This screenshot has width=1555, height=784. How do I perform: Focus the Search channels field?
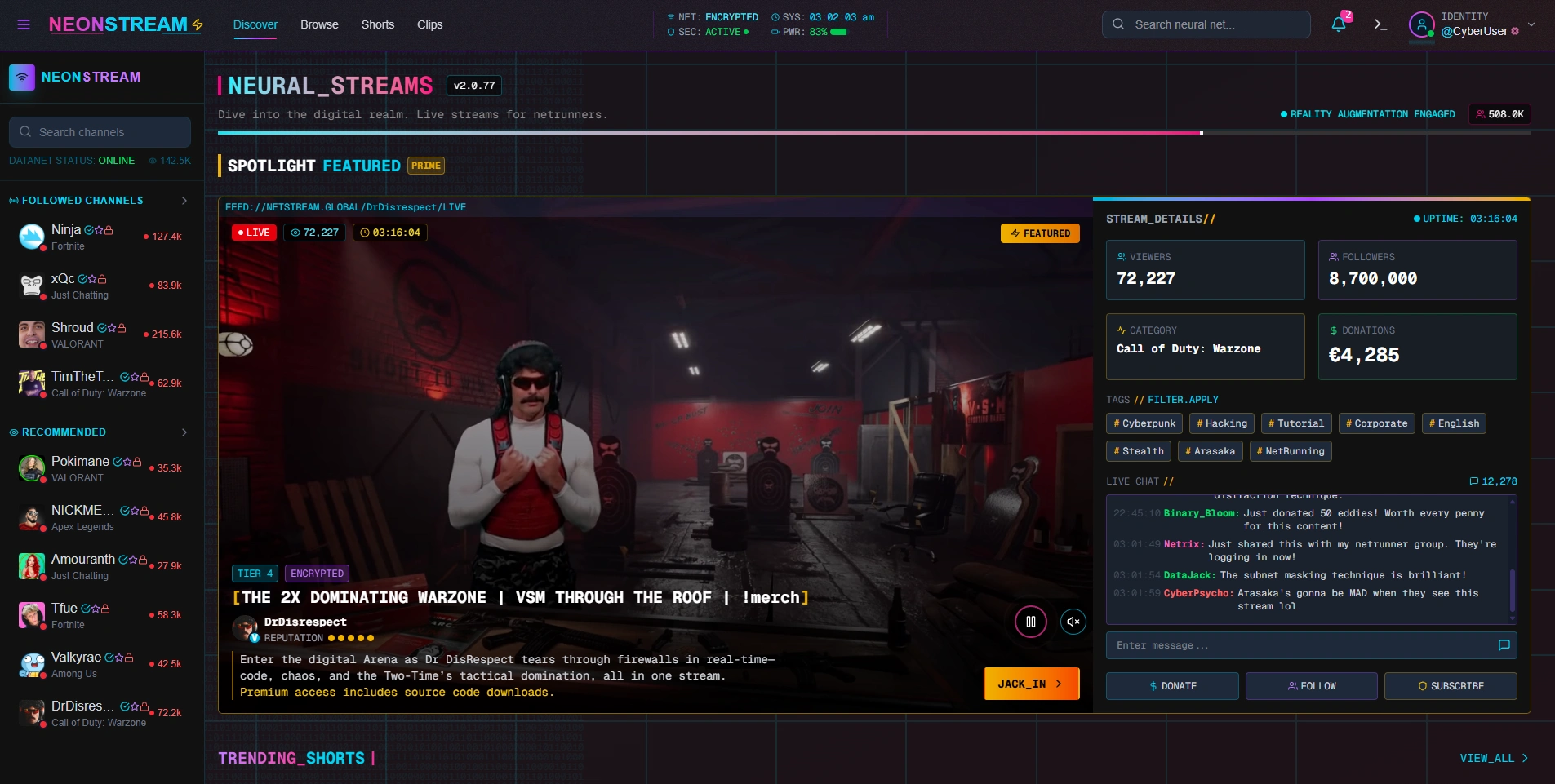(100, 132)
